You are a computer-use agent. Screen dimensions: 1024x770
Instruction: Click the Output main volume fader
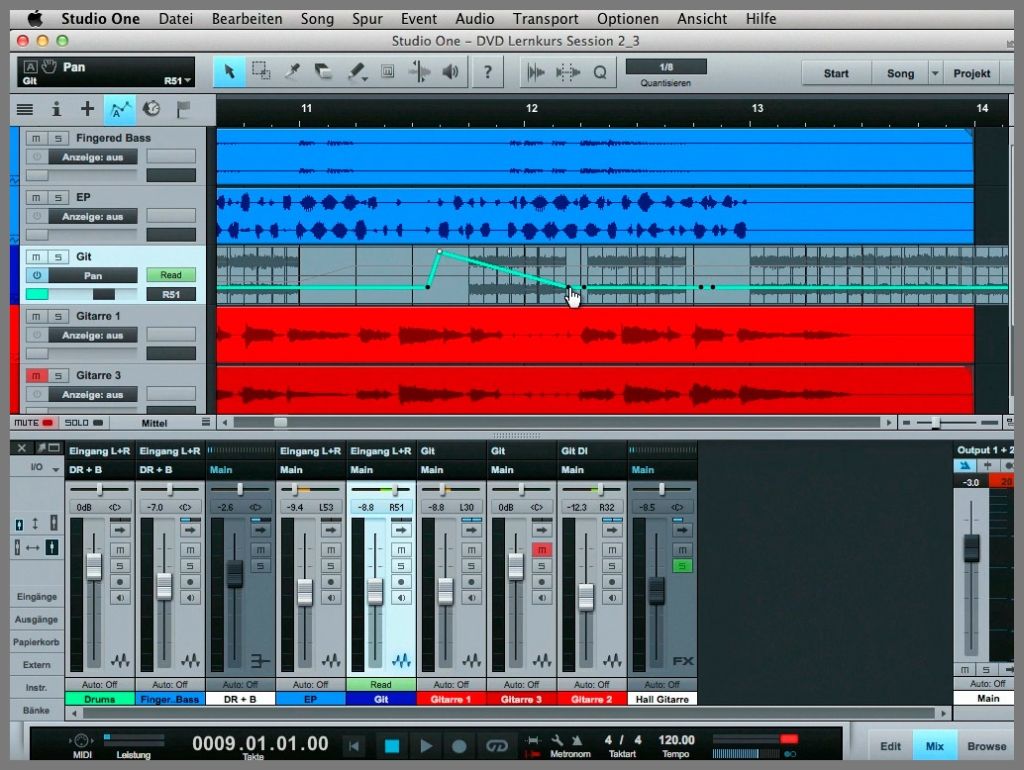(x=972, y=547)
